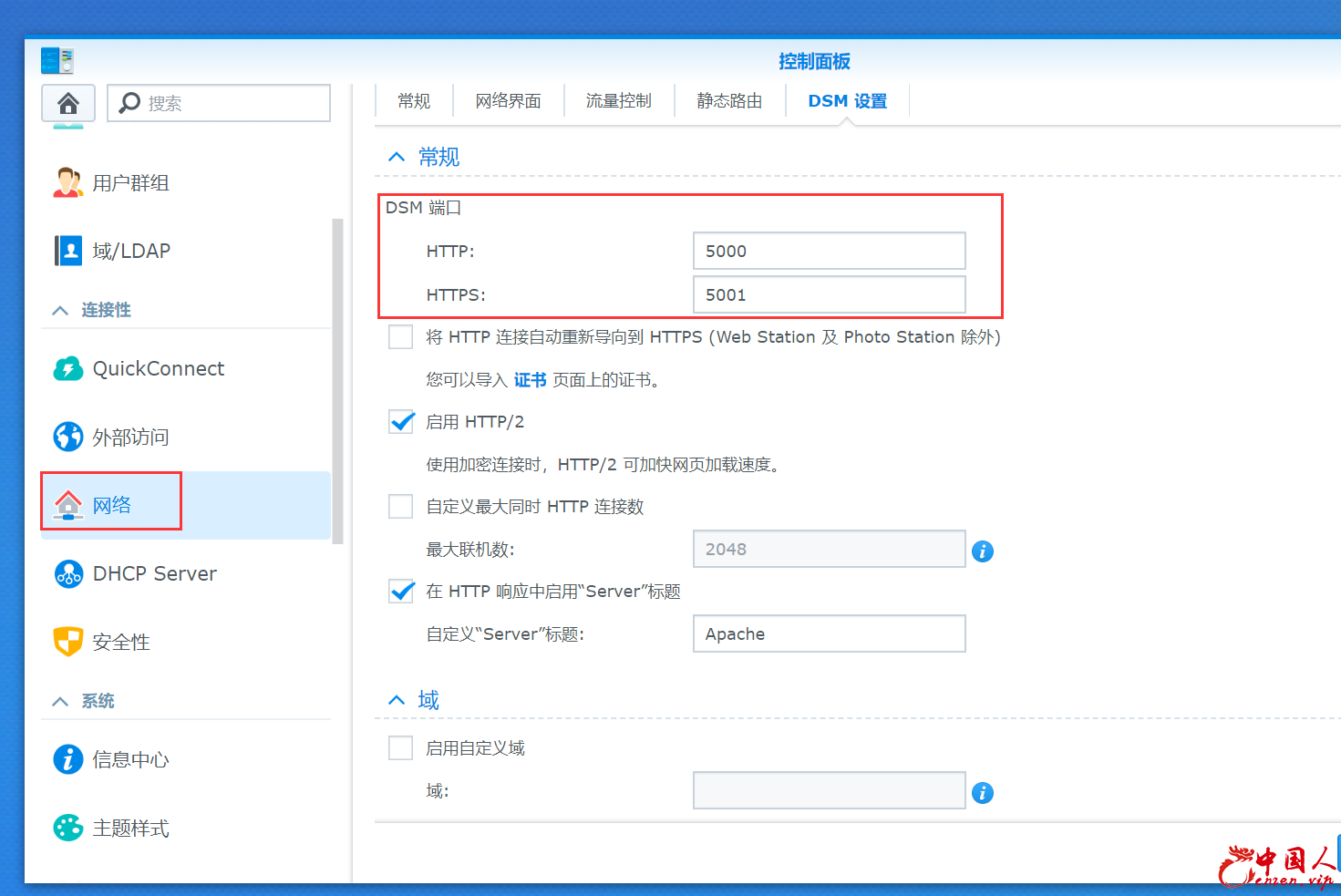Click the HTTPS port input field
Viewport: 1341px width, 896px height.
click(x=829, y=295)
